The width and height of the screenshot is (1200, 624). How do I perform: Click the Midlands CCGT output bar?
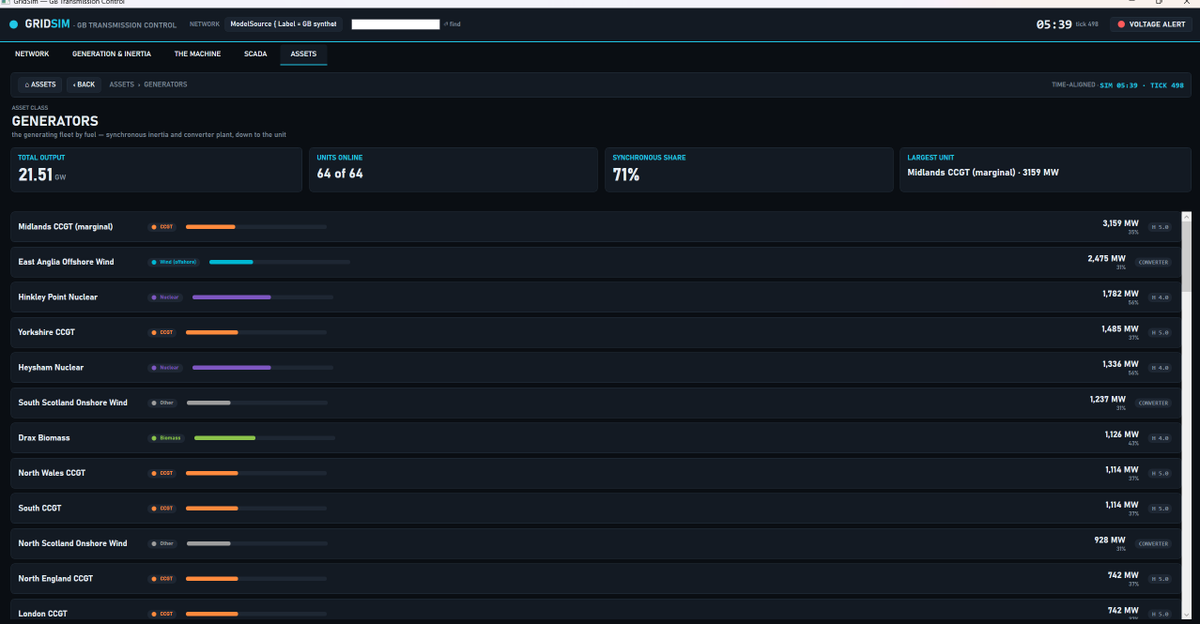pyautogui.click(x=257, y=227)
